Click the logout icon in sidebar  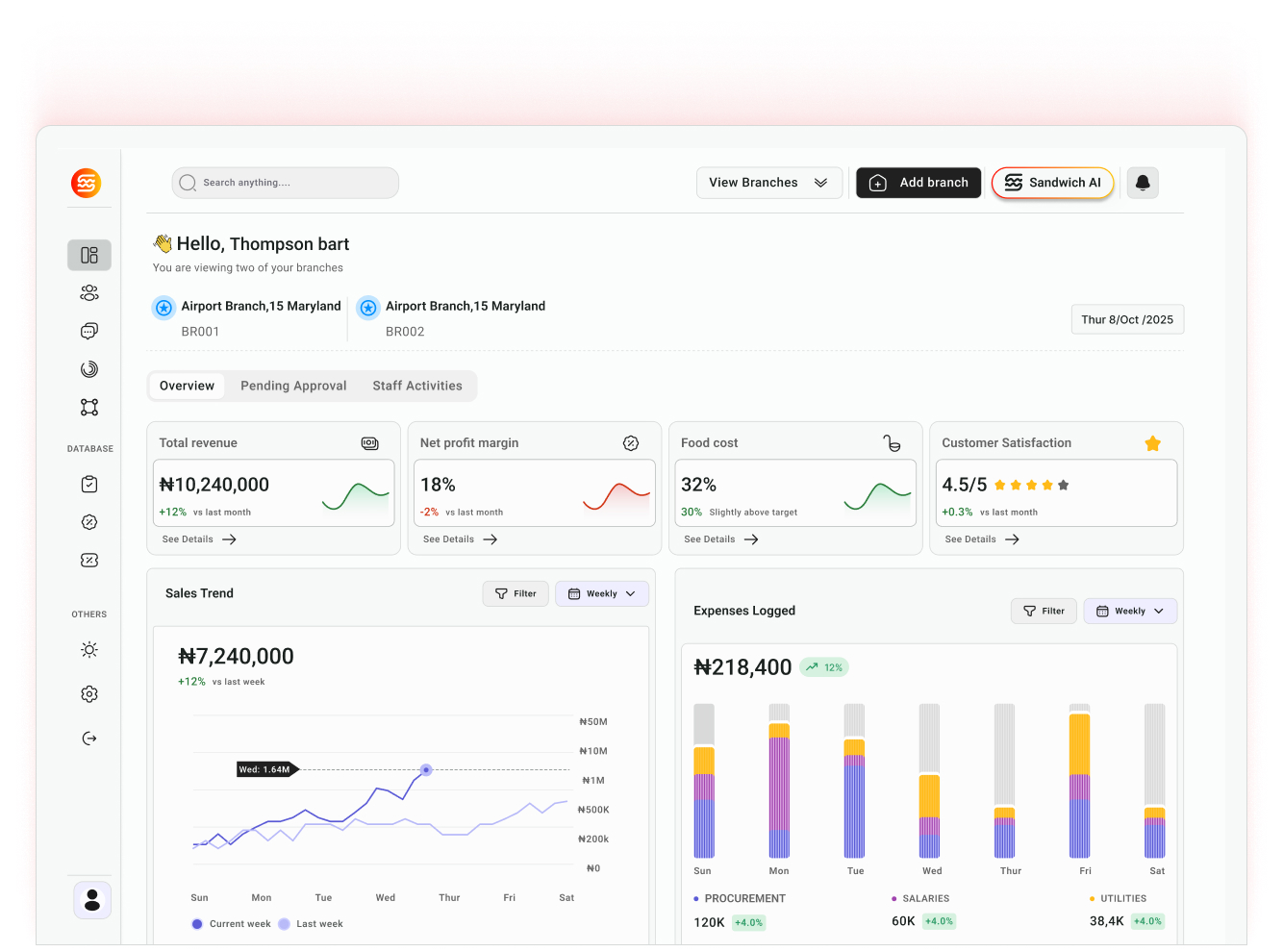pyautogui.click(x=89, y=739)
